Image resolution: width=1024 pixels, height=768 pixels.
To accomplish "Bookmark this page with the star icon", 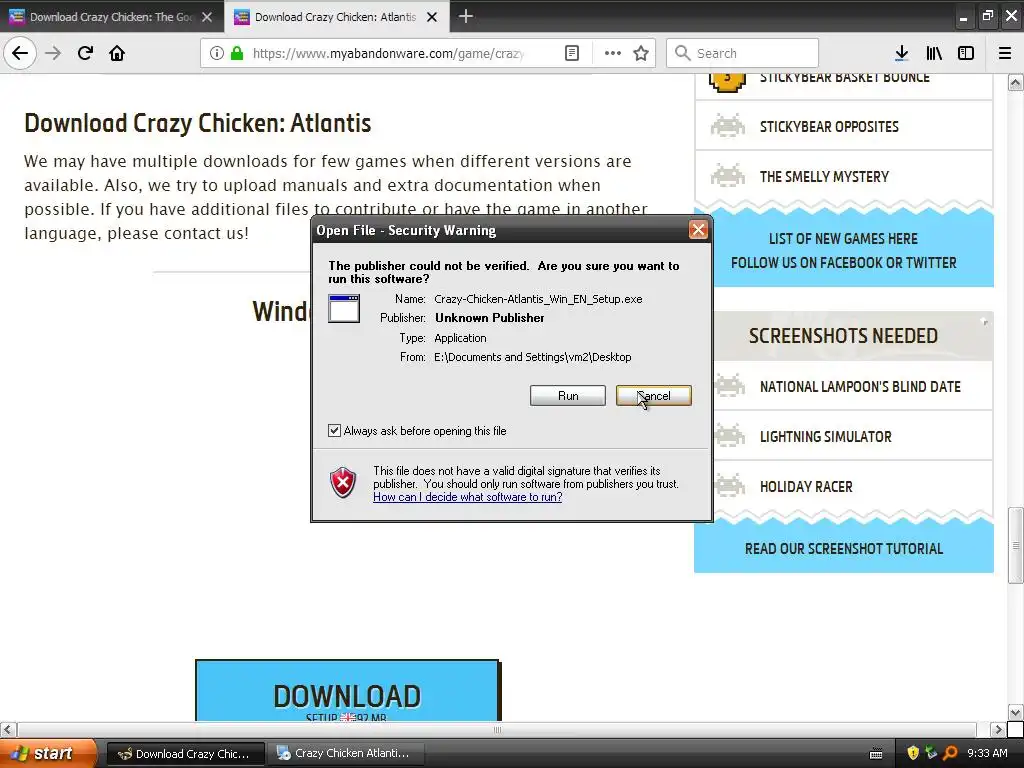I will pyautogui.click(x=641, y=53).
